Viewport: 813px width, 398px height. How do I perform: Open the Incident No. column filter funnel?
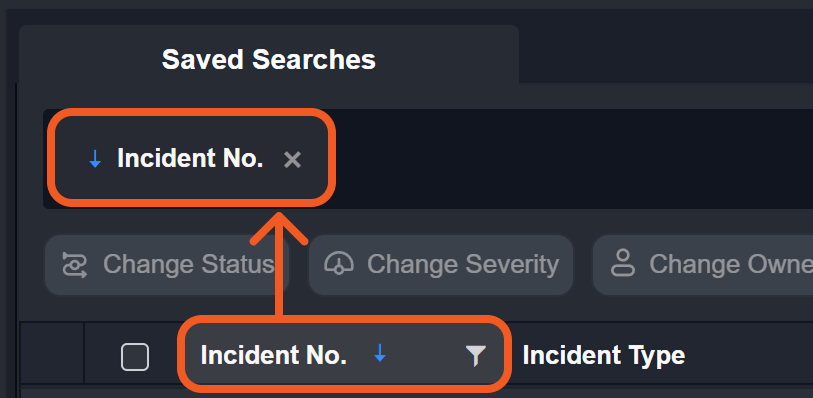coord(475,356)
